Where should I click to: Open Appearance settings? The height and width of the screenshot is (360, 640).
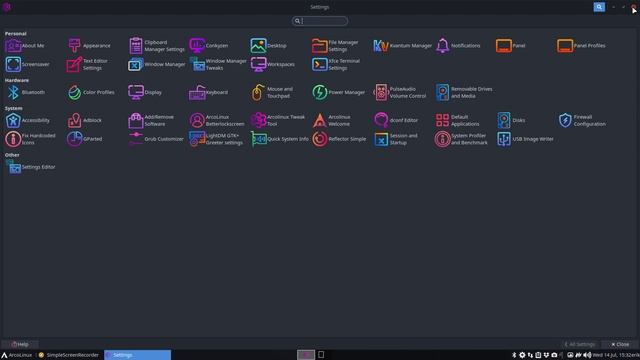point(89,46)
